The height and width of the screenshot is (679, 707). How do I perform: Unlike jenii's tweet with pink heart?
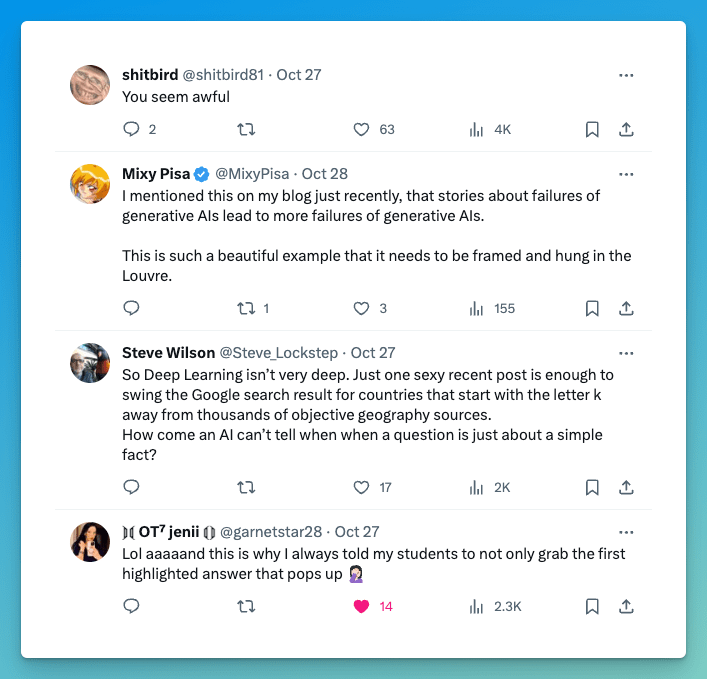pyautogui.click(x=362, y=606)
